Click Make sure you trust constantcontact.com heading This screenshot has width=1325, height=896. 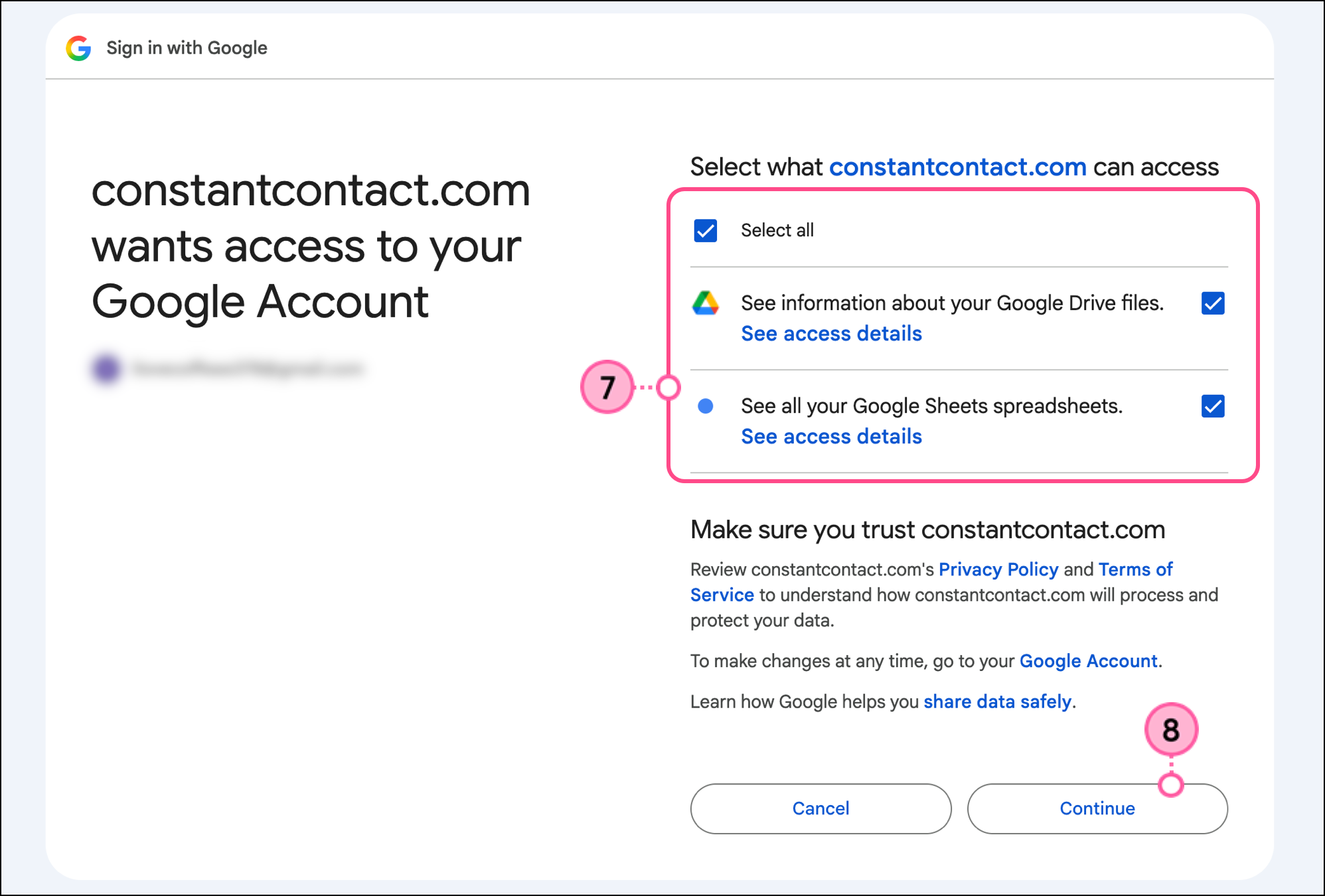coord(927,530)
